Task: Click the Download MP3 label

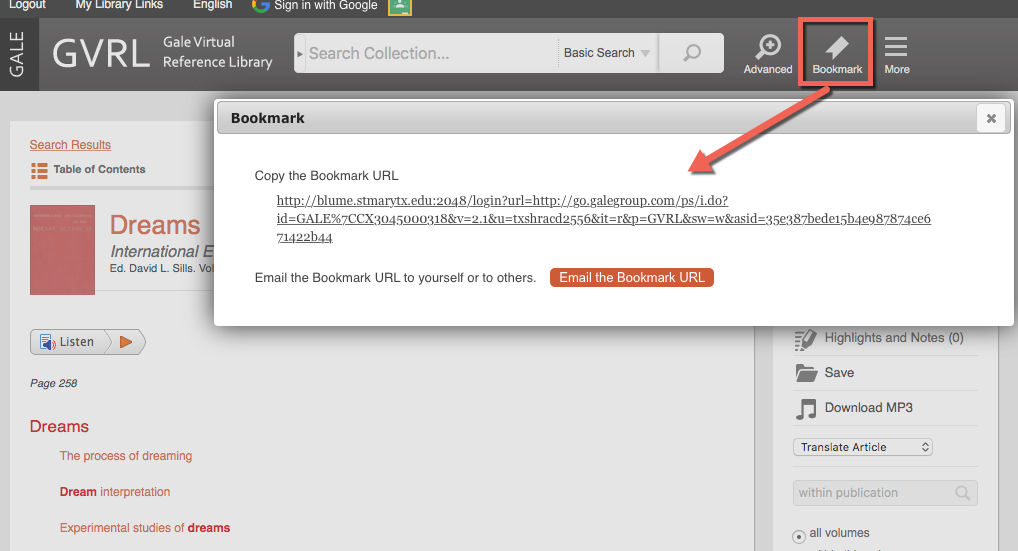Action: [869, 408]
